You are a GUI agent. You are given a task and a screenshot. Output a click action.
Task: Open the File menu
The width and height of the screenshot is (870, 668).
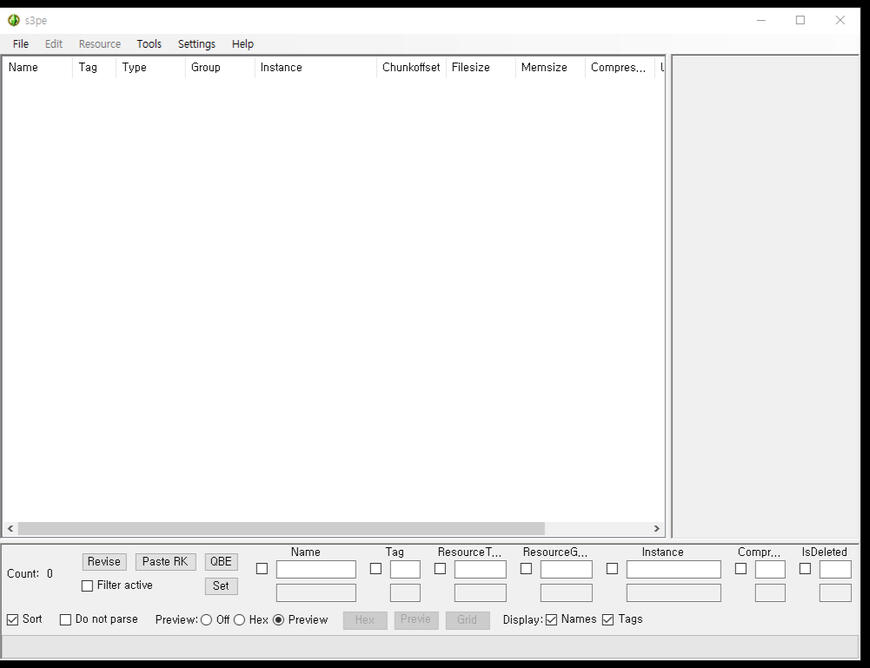tap(21, 44)
